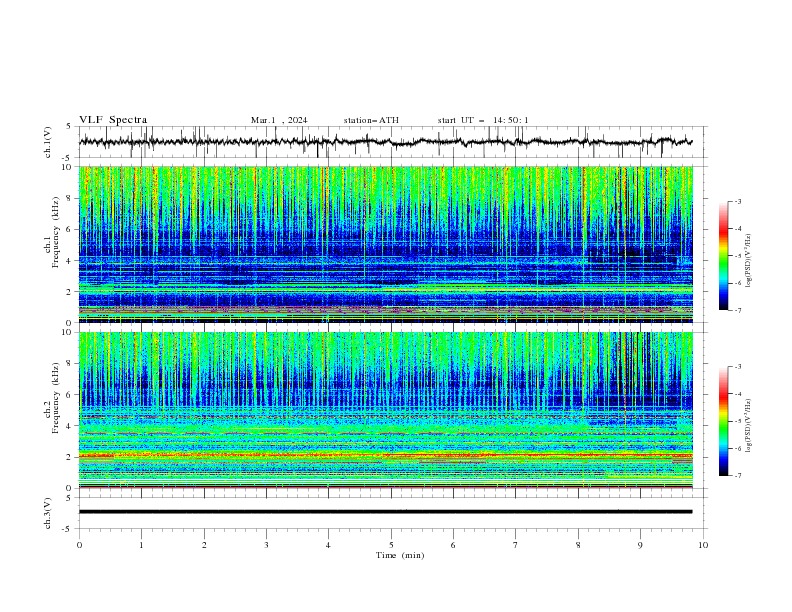This screenshot has height=612, width=792.
Task: Click the ch.2 spectrogram plot
Action: point(386,410)
